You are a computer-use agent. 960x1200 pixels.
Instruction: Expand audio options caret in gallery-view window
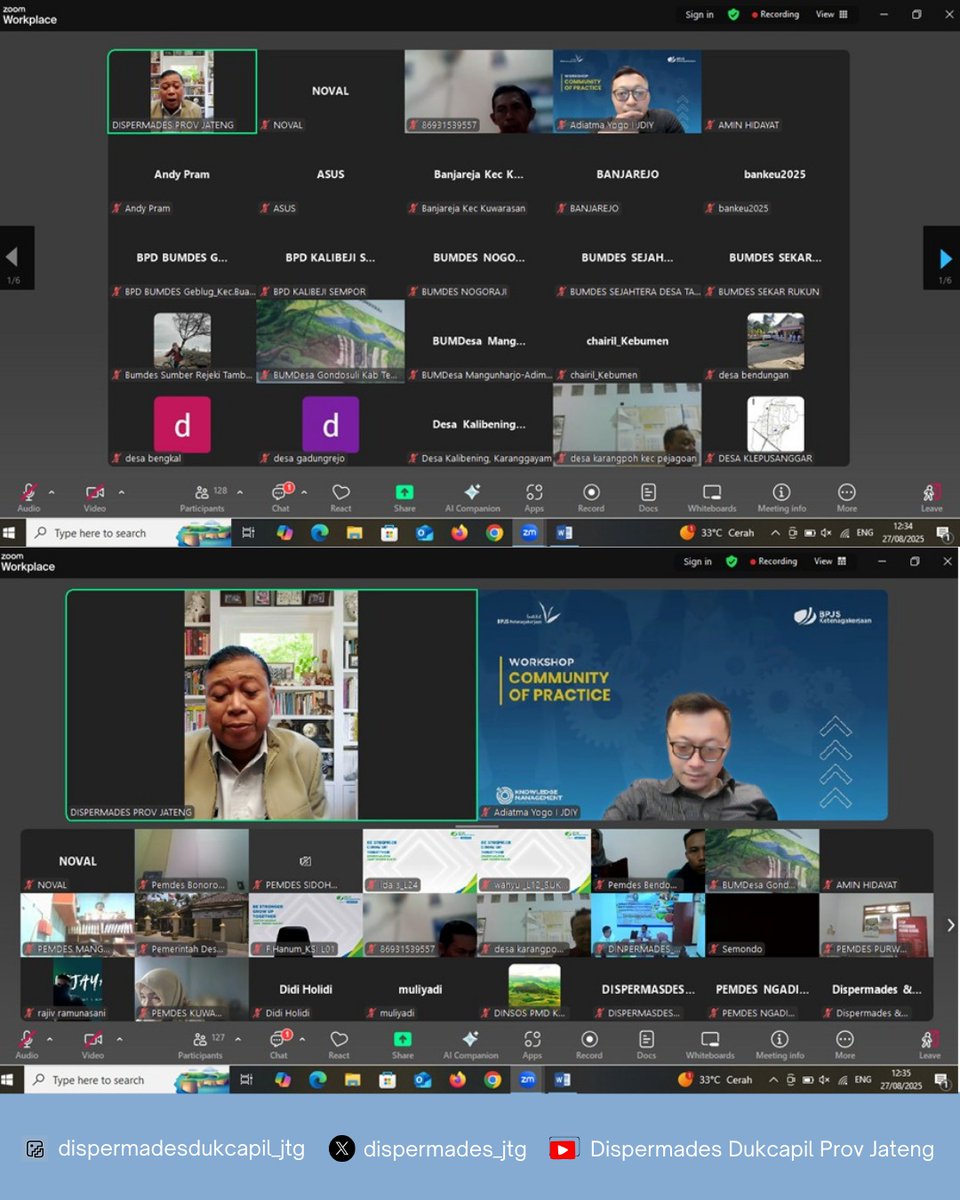(x=52, y=492)
